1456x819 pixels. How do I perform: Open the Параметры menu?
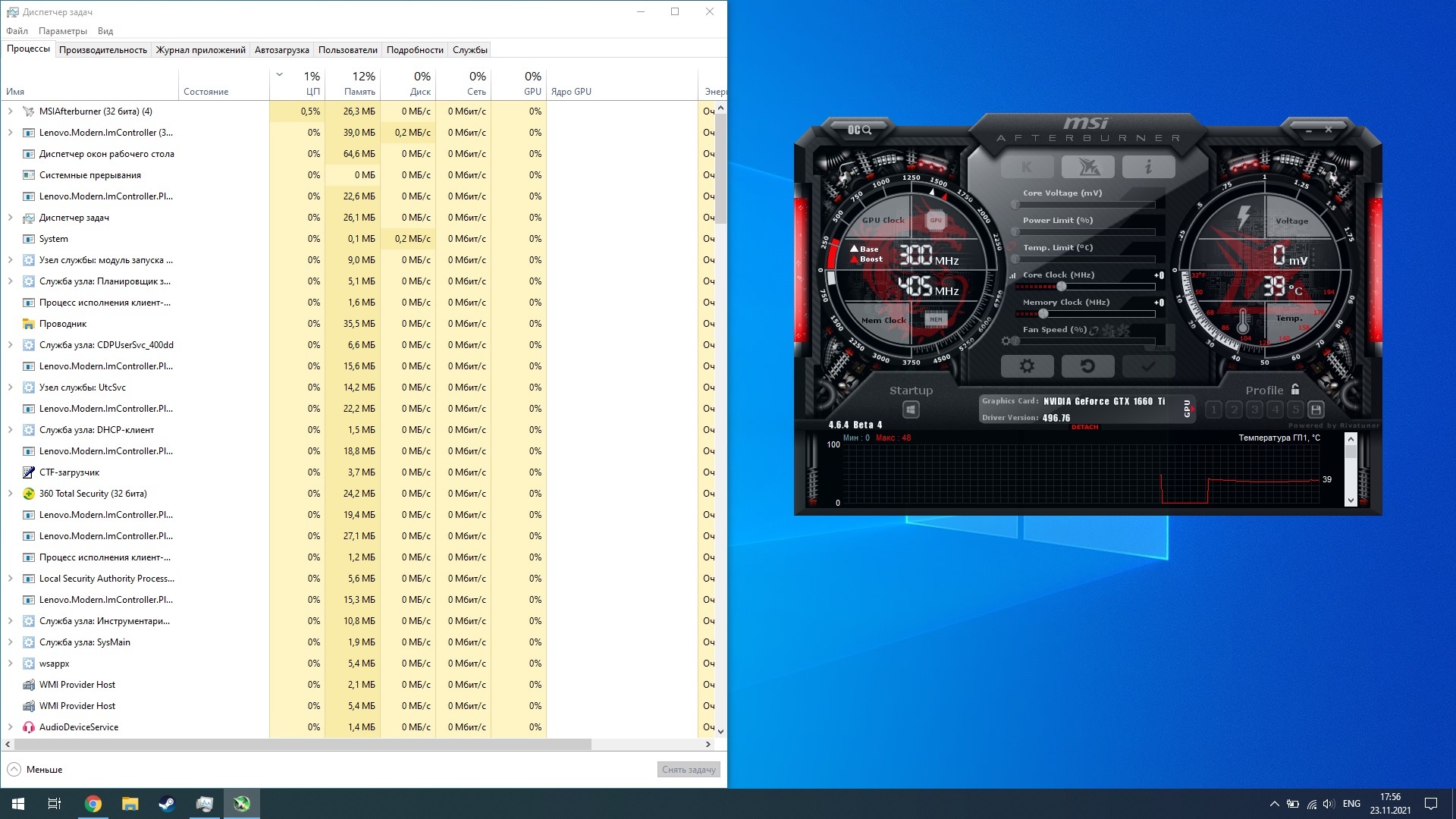tap(63, 31)
